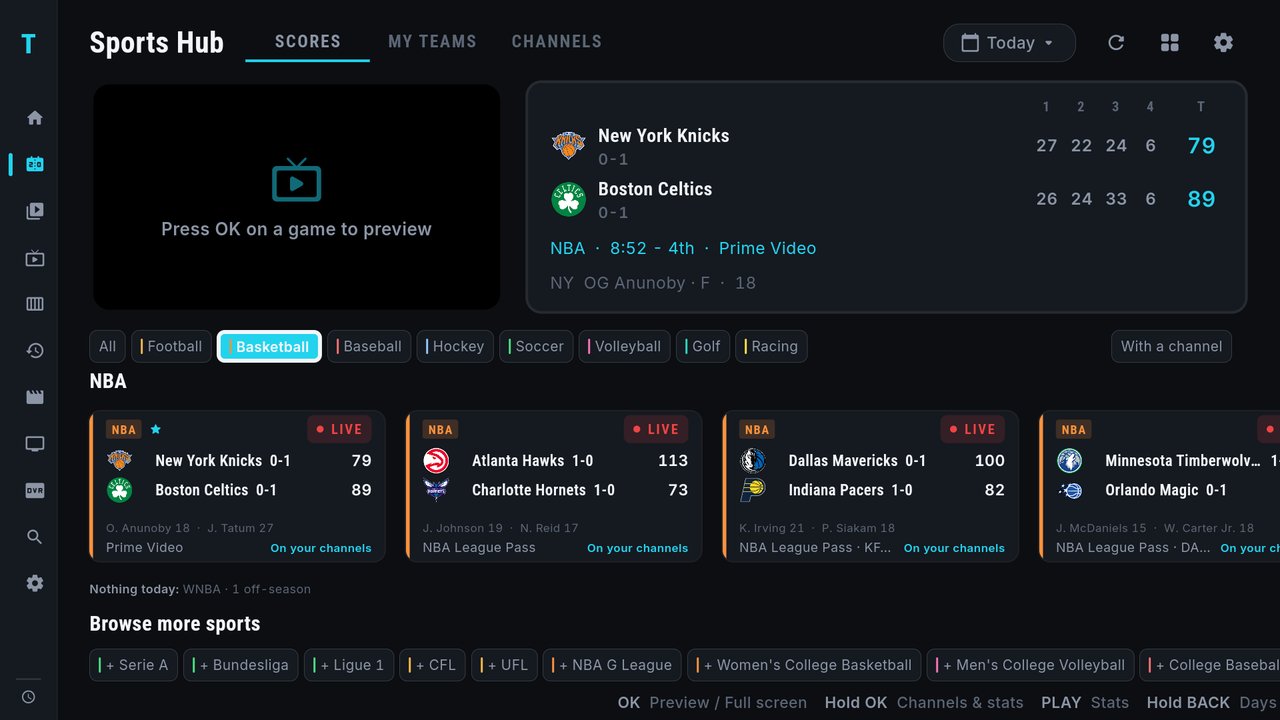Open the Home icon in sidebar
1280x720 pixels.
click(35, 118)
